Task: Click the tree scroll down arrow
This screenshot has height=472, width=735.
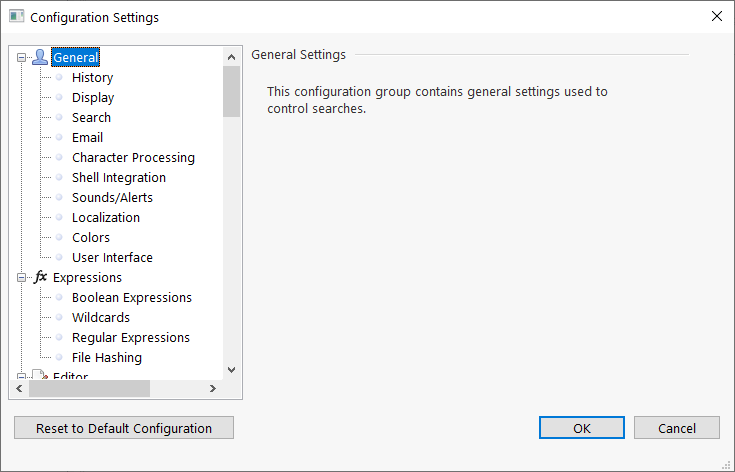Action: pos(232,369)
